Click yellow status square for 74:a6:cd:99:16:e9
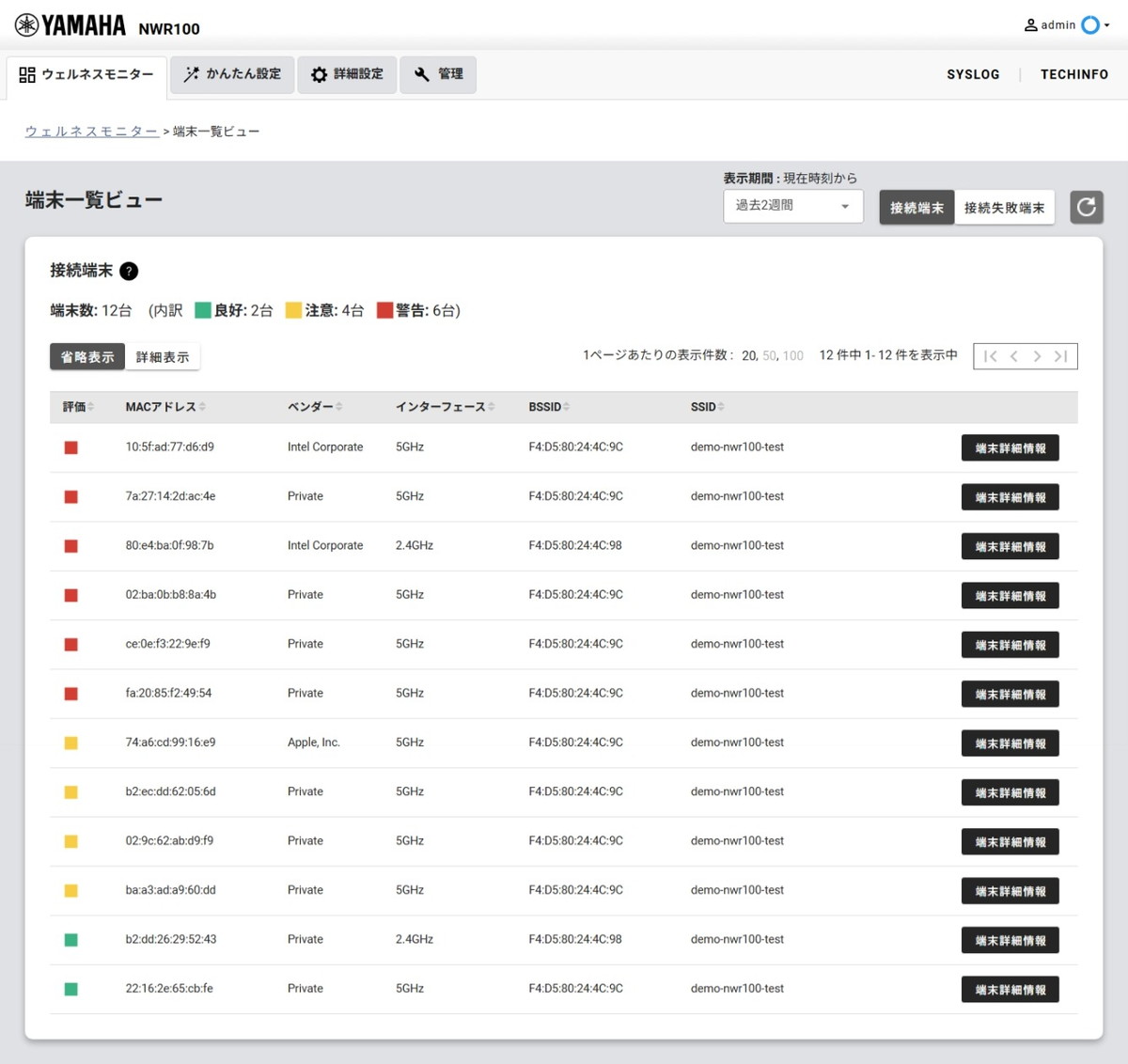The image size is (1128, 1064). [x=70, y=743]
